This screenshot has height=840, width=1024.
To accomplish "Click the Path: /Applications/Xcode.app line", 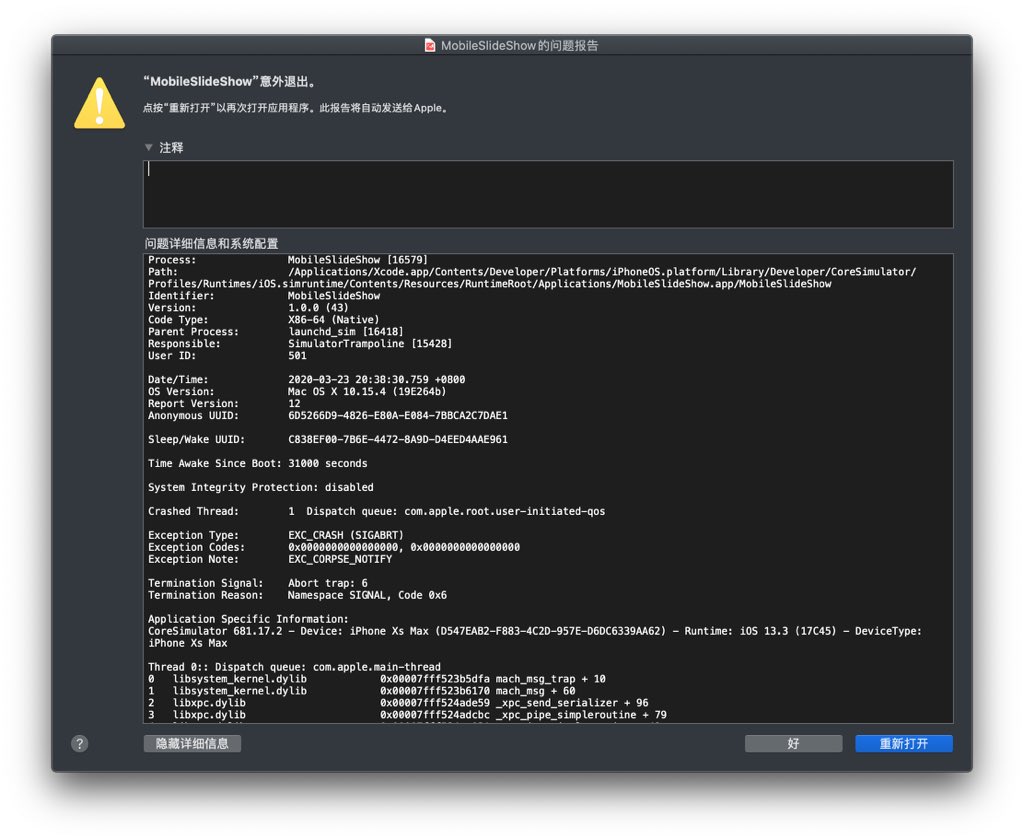I will point(532,278).
